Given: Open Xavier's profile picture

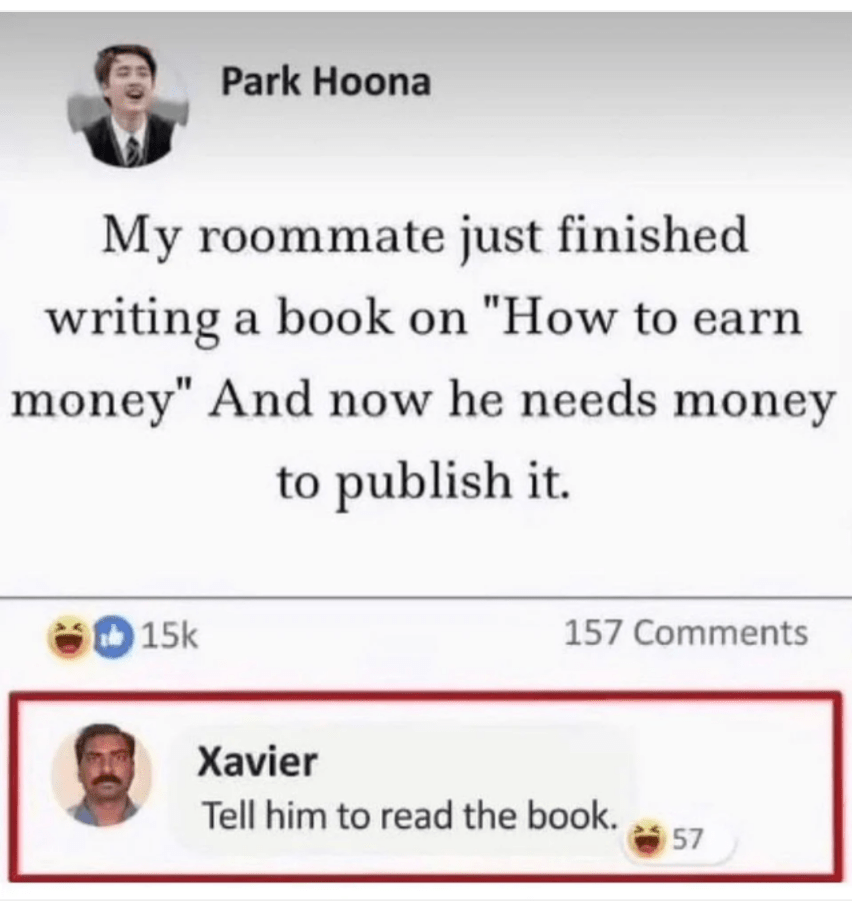Looking at the screenshot, I should click(103, 776).
